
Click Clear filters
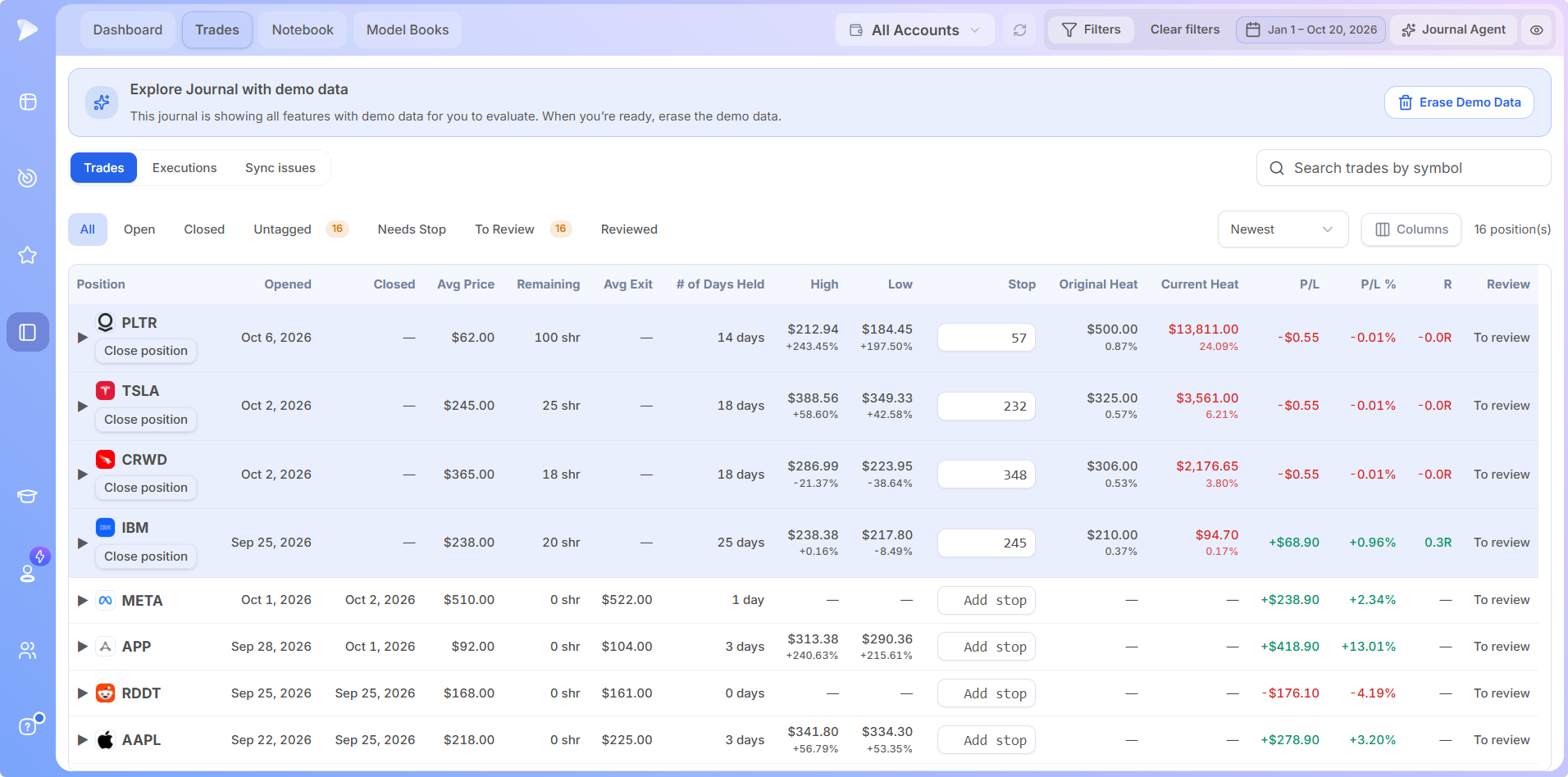[x=1184, y=30]
